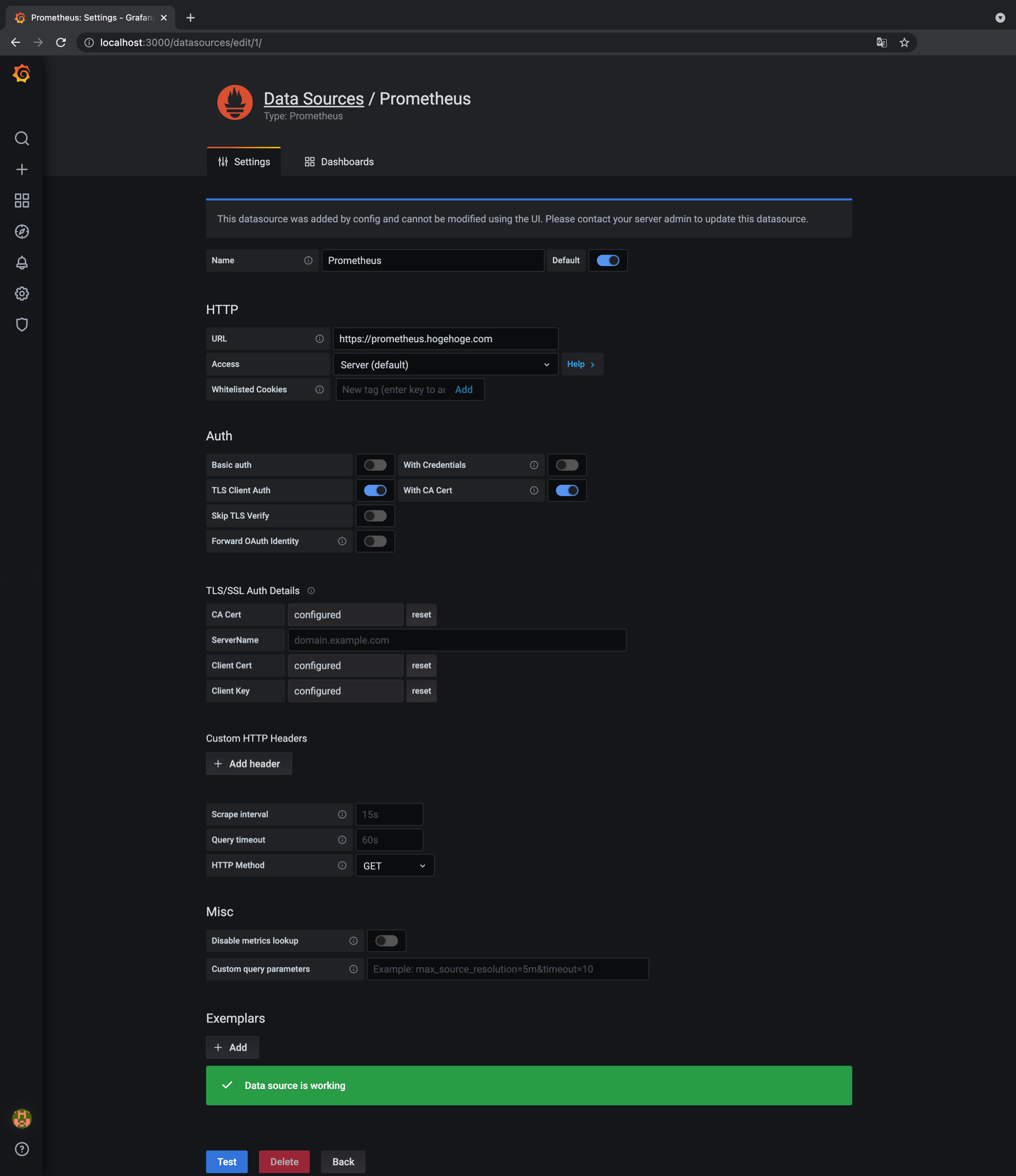Show the With Credentials info icon
The width and height of the screenshot is (1016, 1176).
coord(534,465)
